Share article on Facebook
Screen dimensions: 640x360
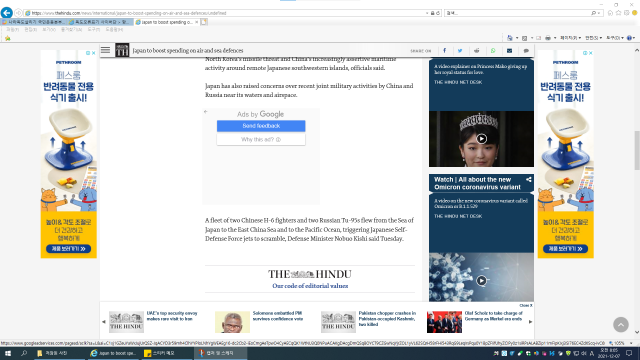pyautogui.click(x=444, y=51)
